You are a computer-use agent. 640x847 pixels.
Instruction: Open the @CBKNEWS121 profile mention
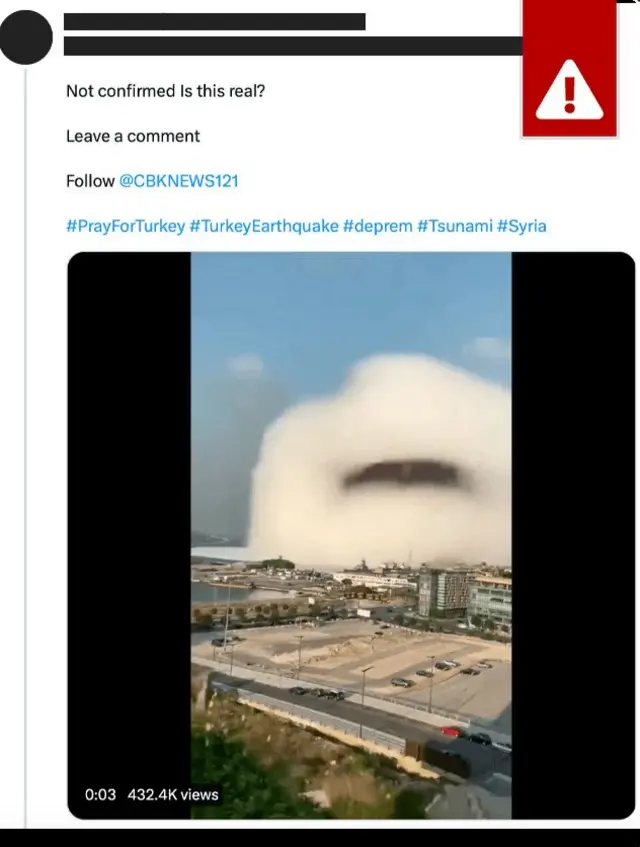[x=179, y=181]
